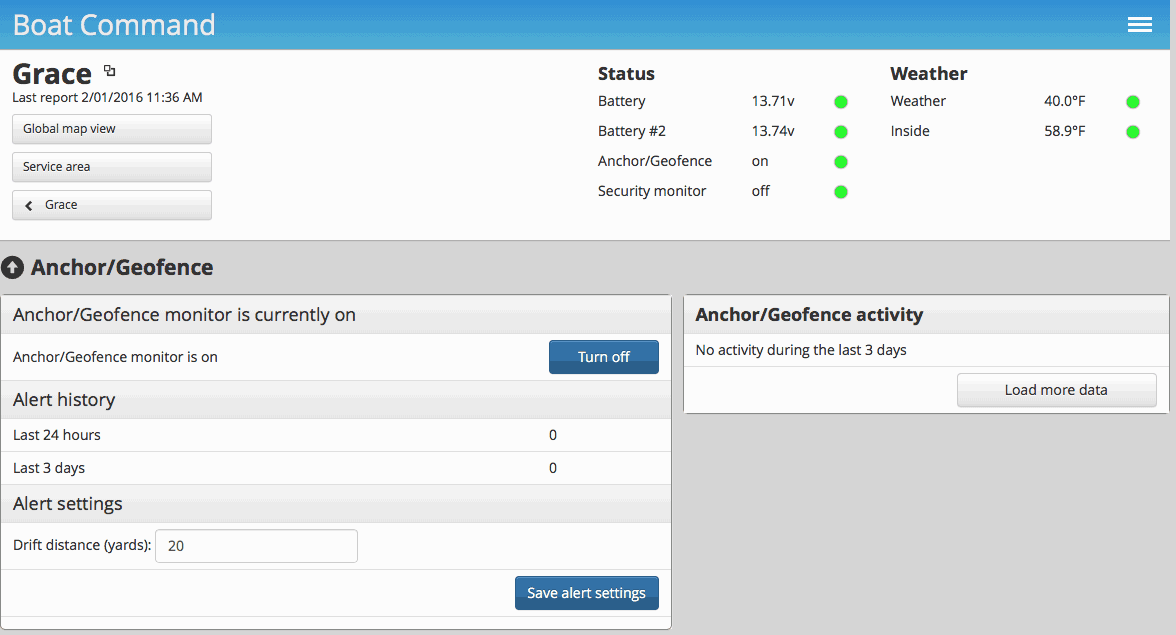Viewport: 1176px width, 635px height.
Task: Edit the Drift distance value field
Action: tap(256, 545)
